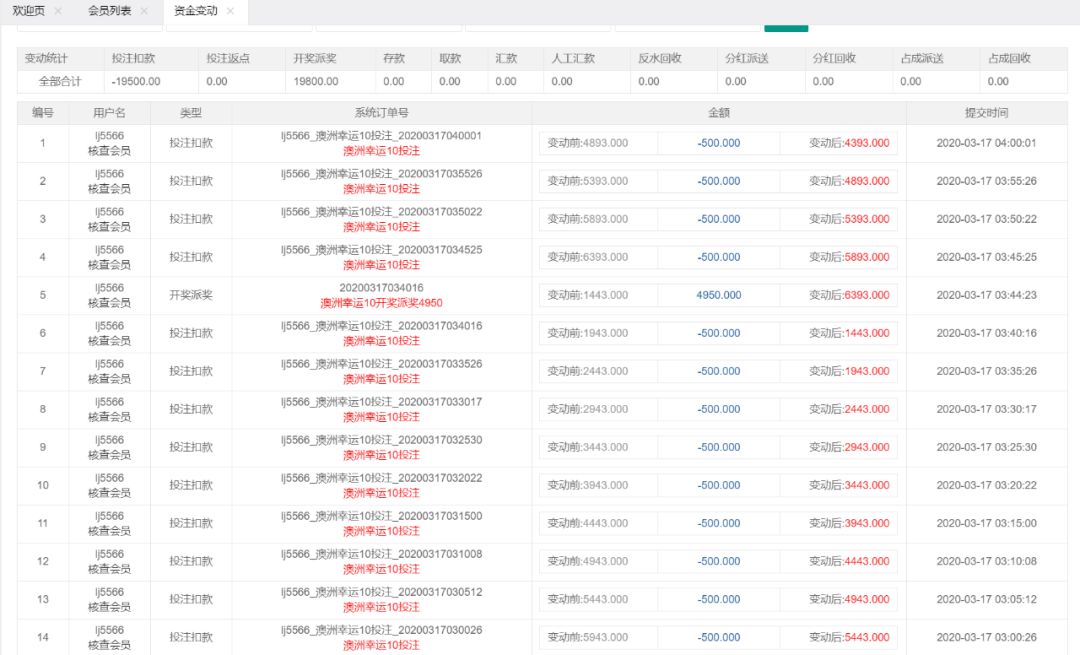Image resolution: width=1080 pixels, height=655 pixels.
Task: Click order lj5566_澳洲幸运10投注_20200317031500
Action: tap(382, 516)
